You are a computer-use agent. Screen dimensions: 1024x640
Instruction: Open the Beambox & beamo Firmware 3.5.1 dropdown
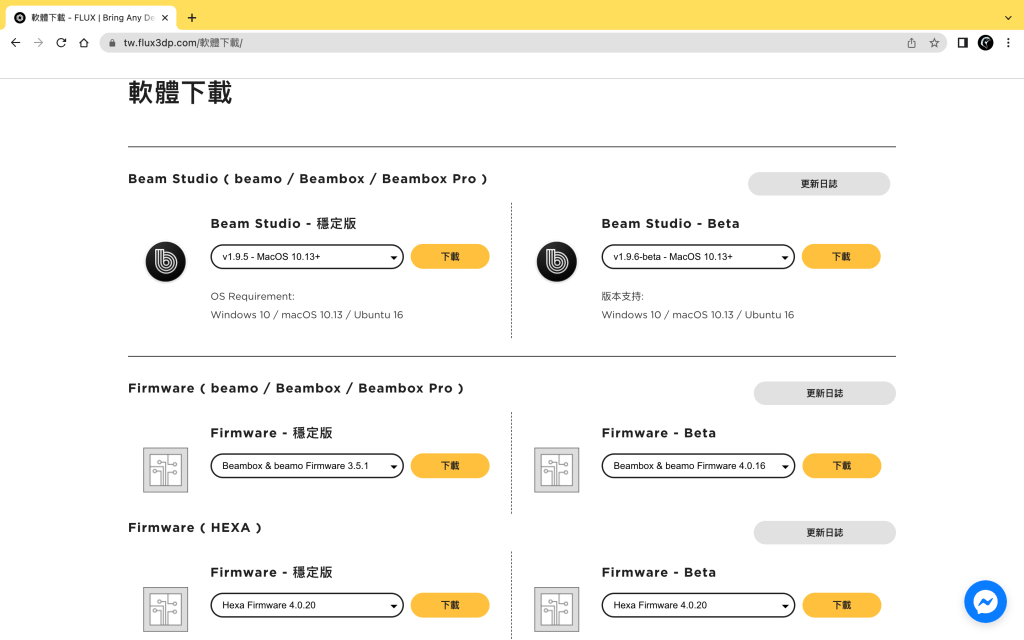point(307,466)
